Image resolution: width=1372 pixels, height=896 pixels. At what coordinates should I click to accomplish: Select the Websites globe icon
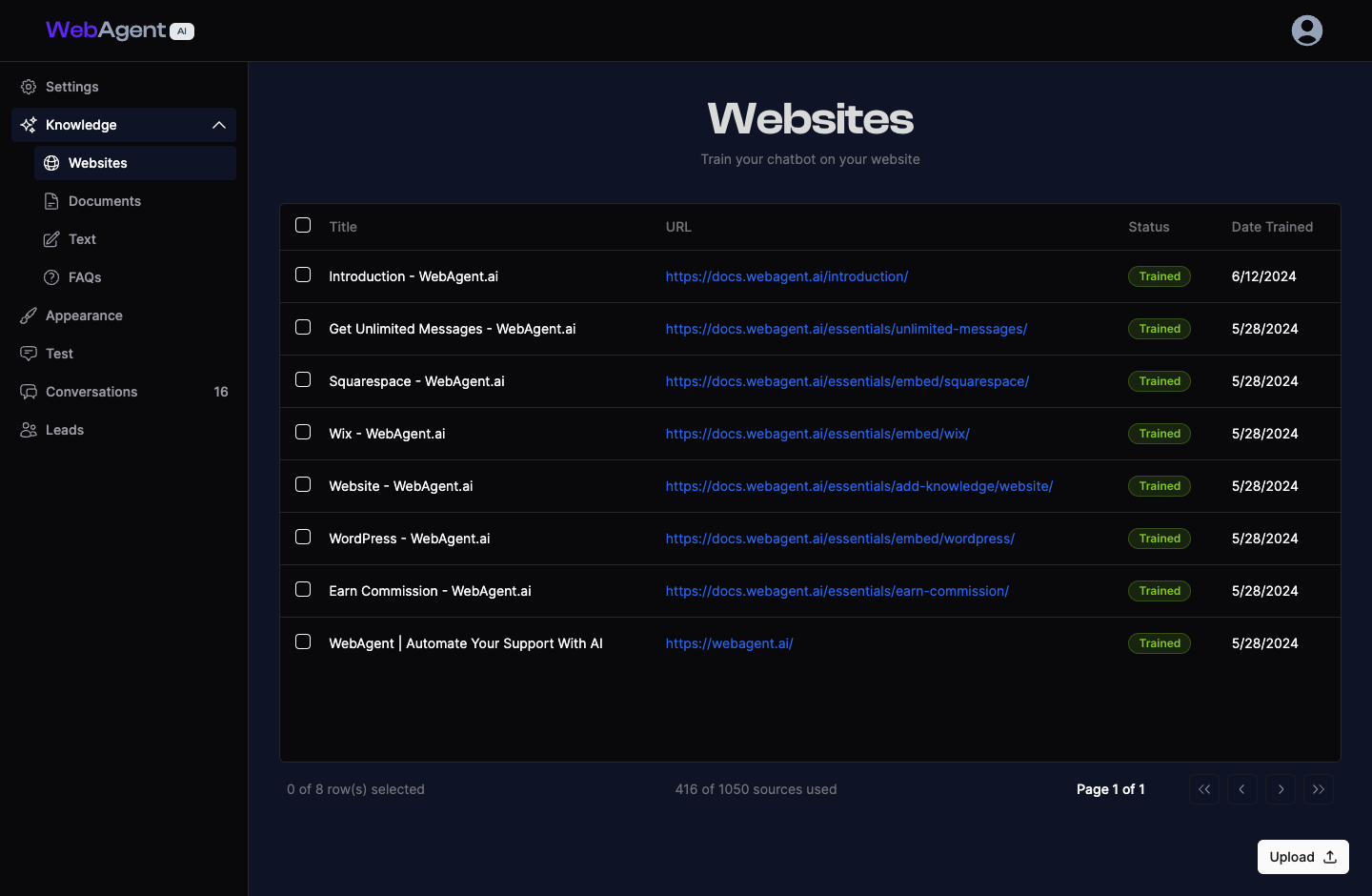(x=50, y=163)
